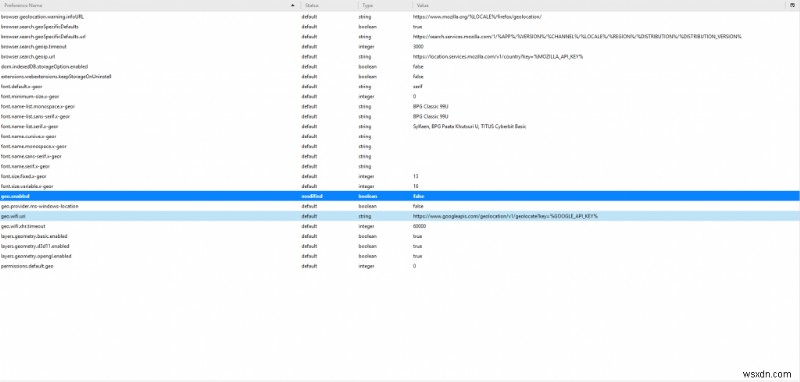Screen dimensions: 800x382
Task: Sort by the Status column header
Action: (x=329, y=6)
